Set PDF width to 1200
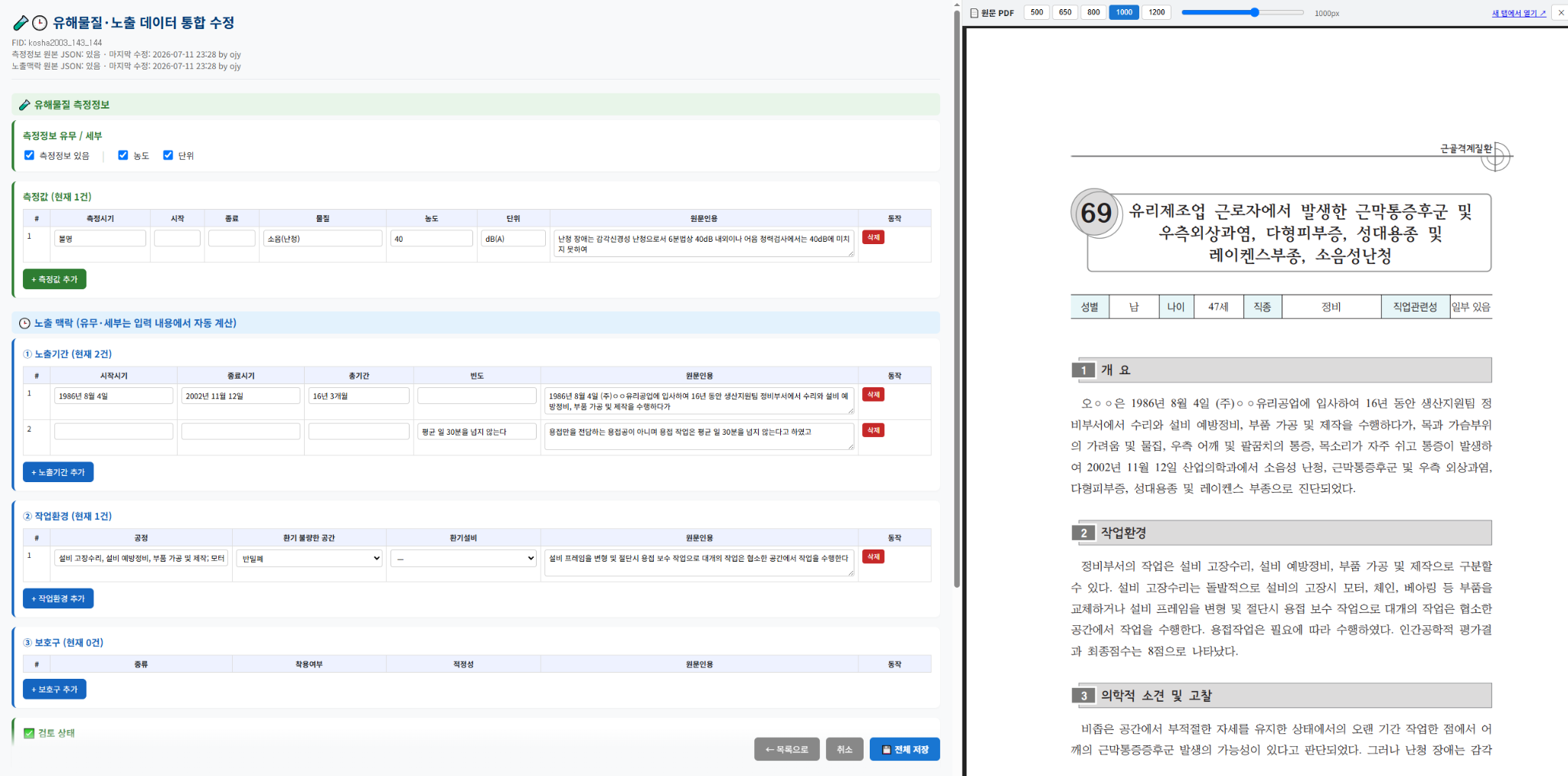Image resolution: width=1568 pixels, height=776 pixels. pos(1156,12)
